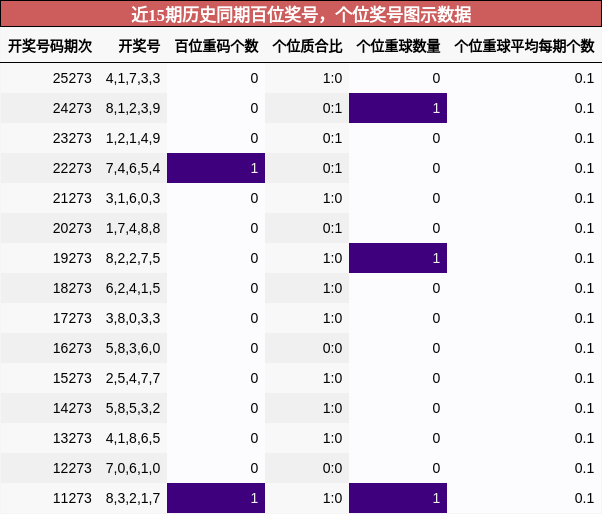This screenshot has height=514, width=602.
Task: Click average value 0.1 in row 15273
Action: tap(584, 378)
